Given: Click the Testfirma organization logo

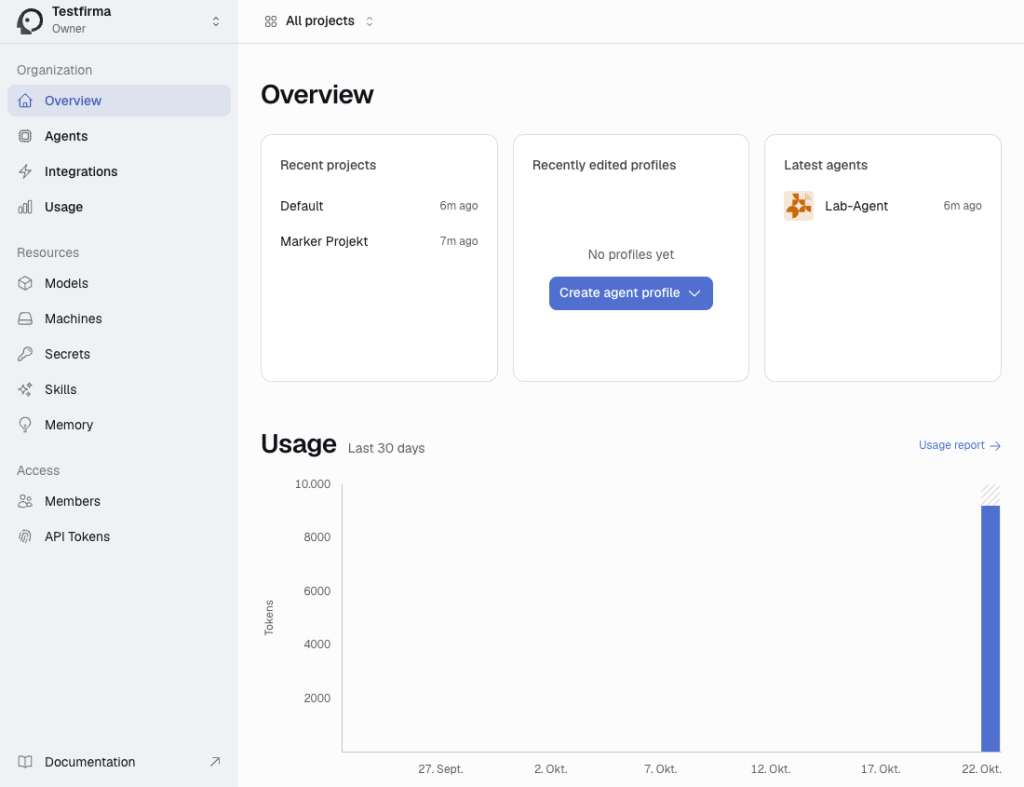Looking at the screenshot, I should (29, 21).
